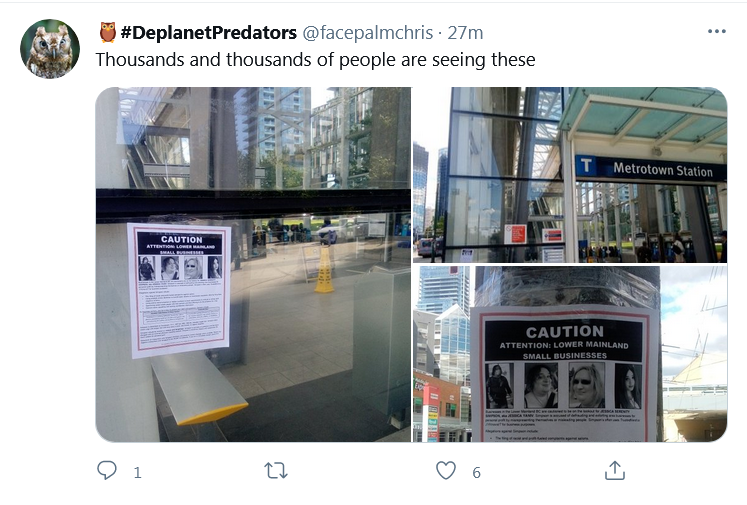Open the tweet via the 27m timestamp
The height and width of the screenshot is (505, 747).
[x=465, y=32]
